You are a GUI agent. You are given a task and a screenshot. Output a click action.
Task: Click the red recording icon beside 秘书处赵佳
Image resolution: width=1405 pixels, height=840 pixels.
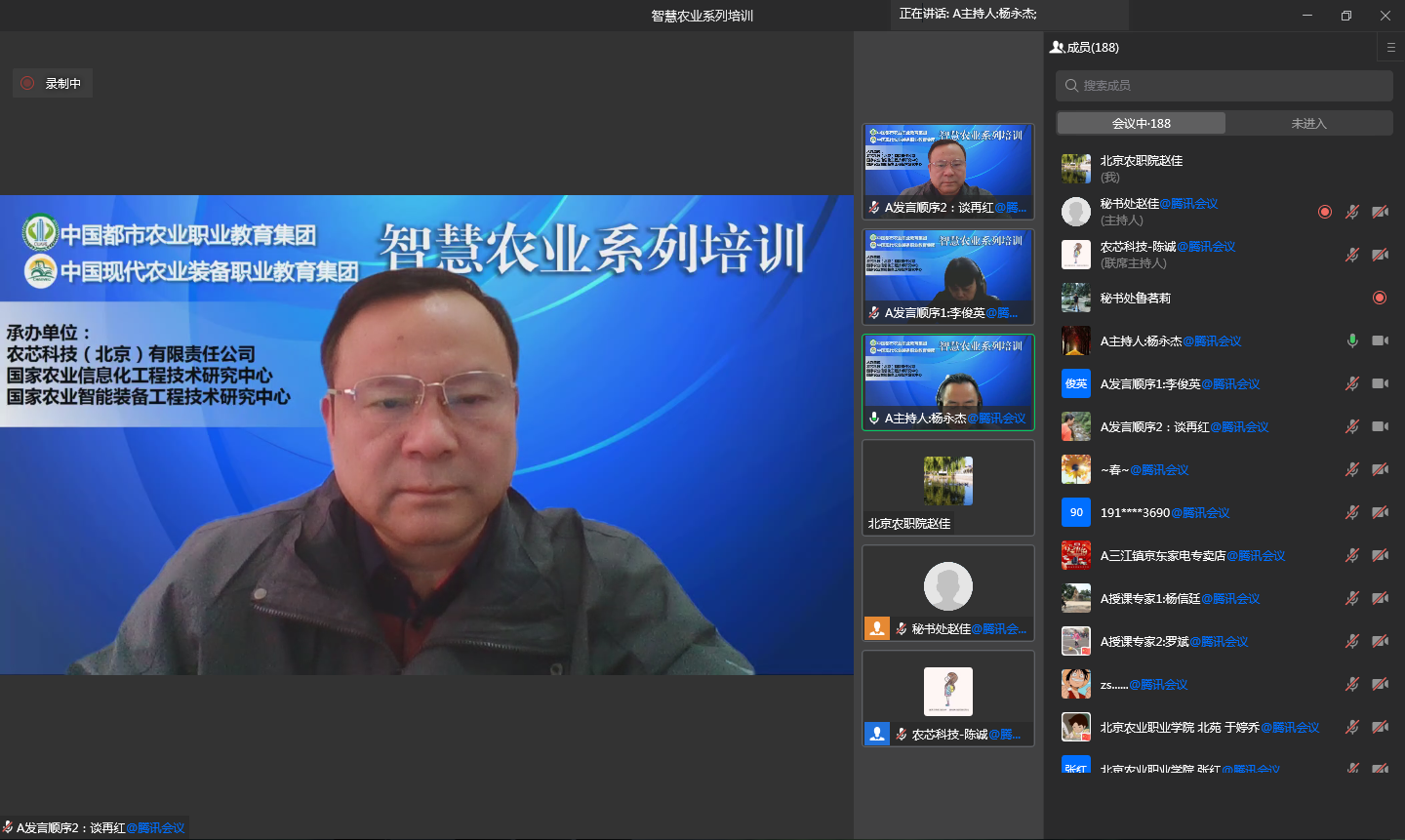pos(1325,212)
